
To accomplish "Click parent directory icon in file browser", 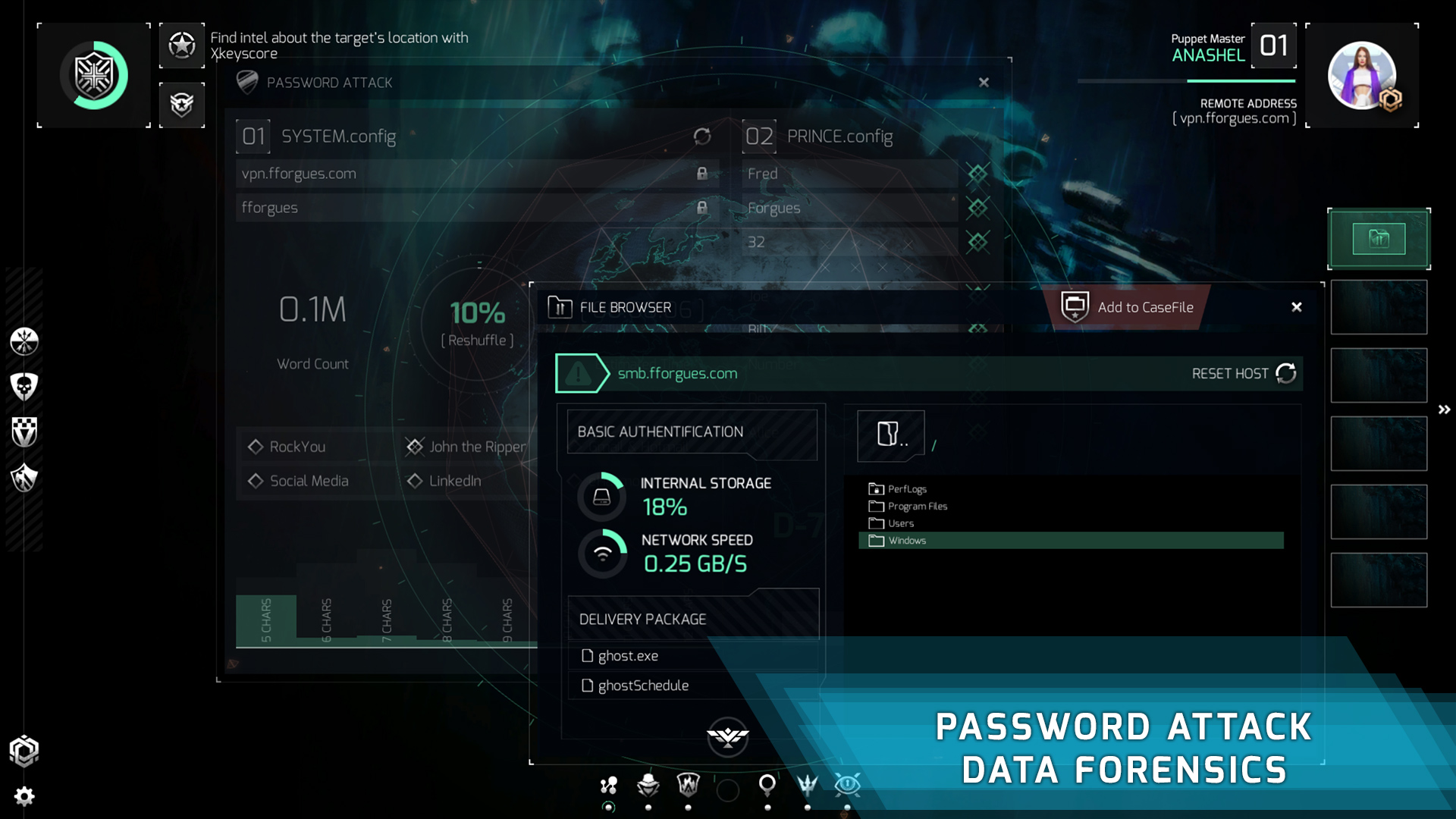I will click(x=890, y=435).
